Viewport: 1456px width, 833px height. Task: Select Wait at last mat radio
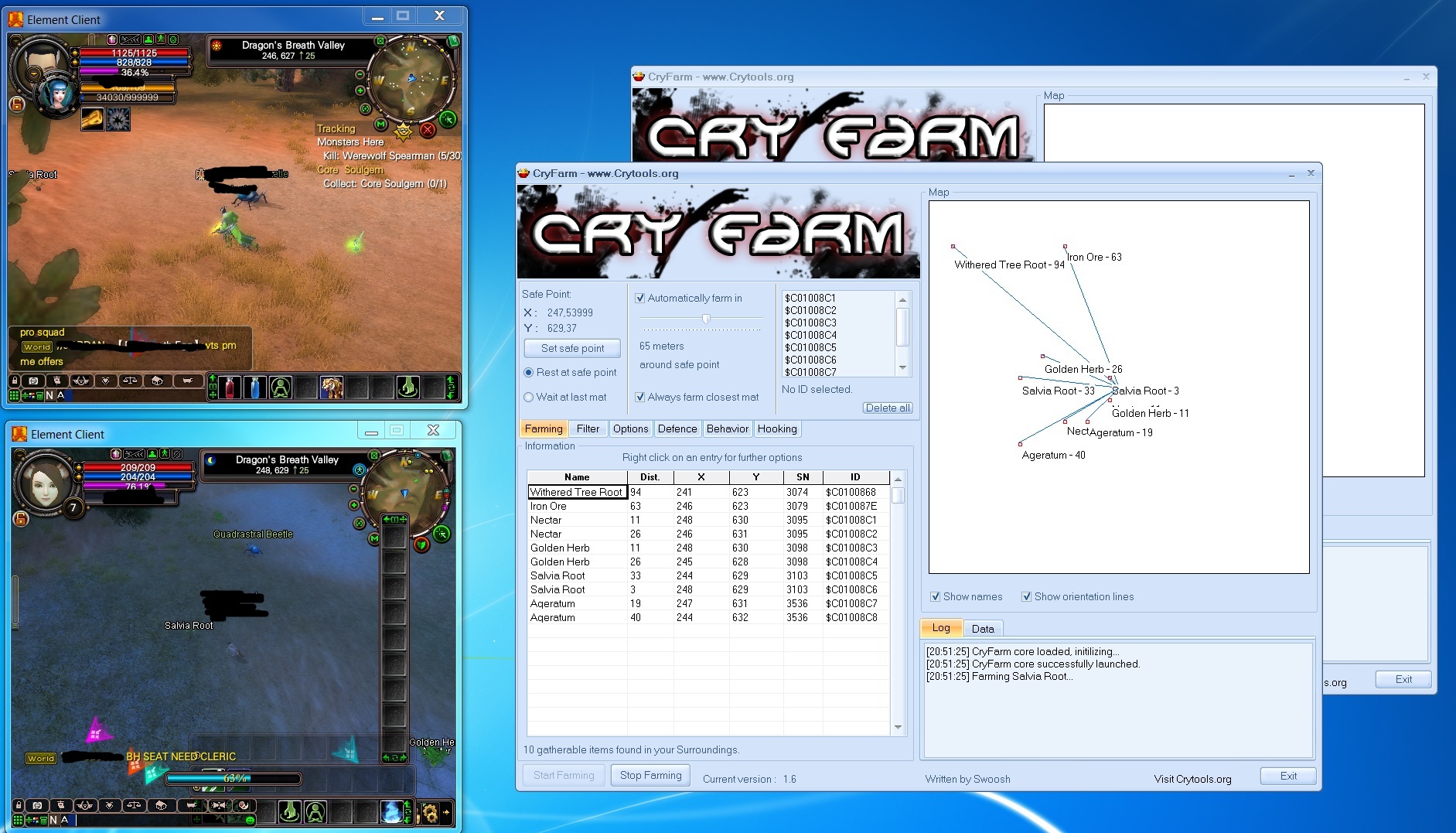[x=529, y=397]
